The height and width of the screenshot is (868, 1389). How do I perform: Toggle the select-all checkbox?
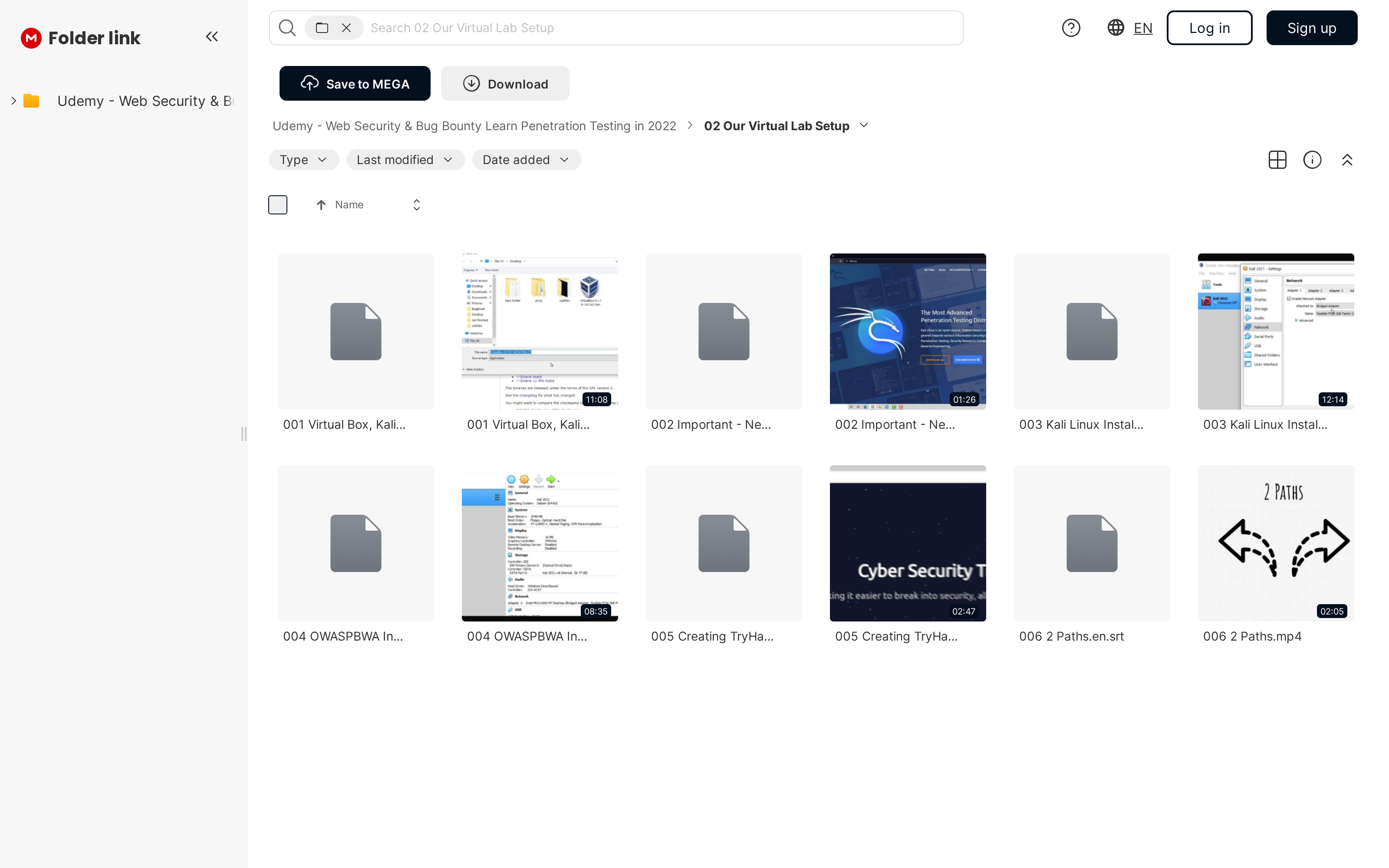(x=278, y=205)
